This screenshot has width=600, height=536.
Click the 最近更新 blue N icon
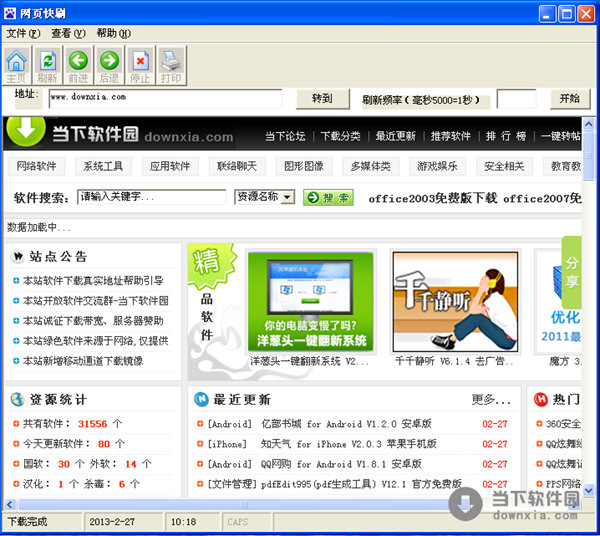tap(201, 399)
